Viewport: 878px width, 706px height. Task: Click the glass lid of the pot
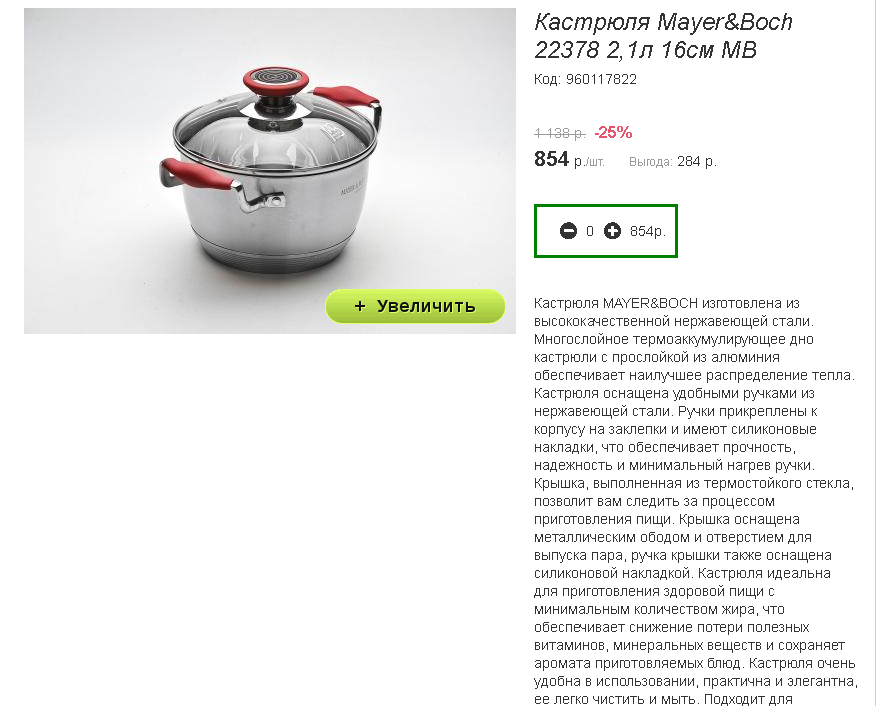click(274, 134)
